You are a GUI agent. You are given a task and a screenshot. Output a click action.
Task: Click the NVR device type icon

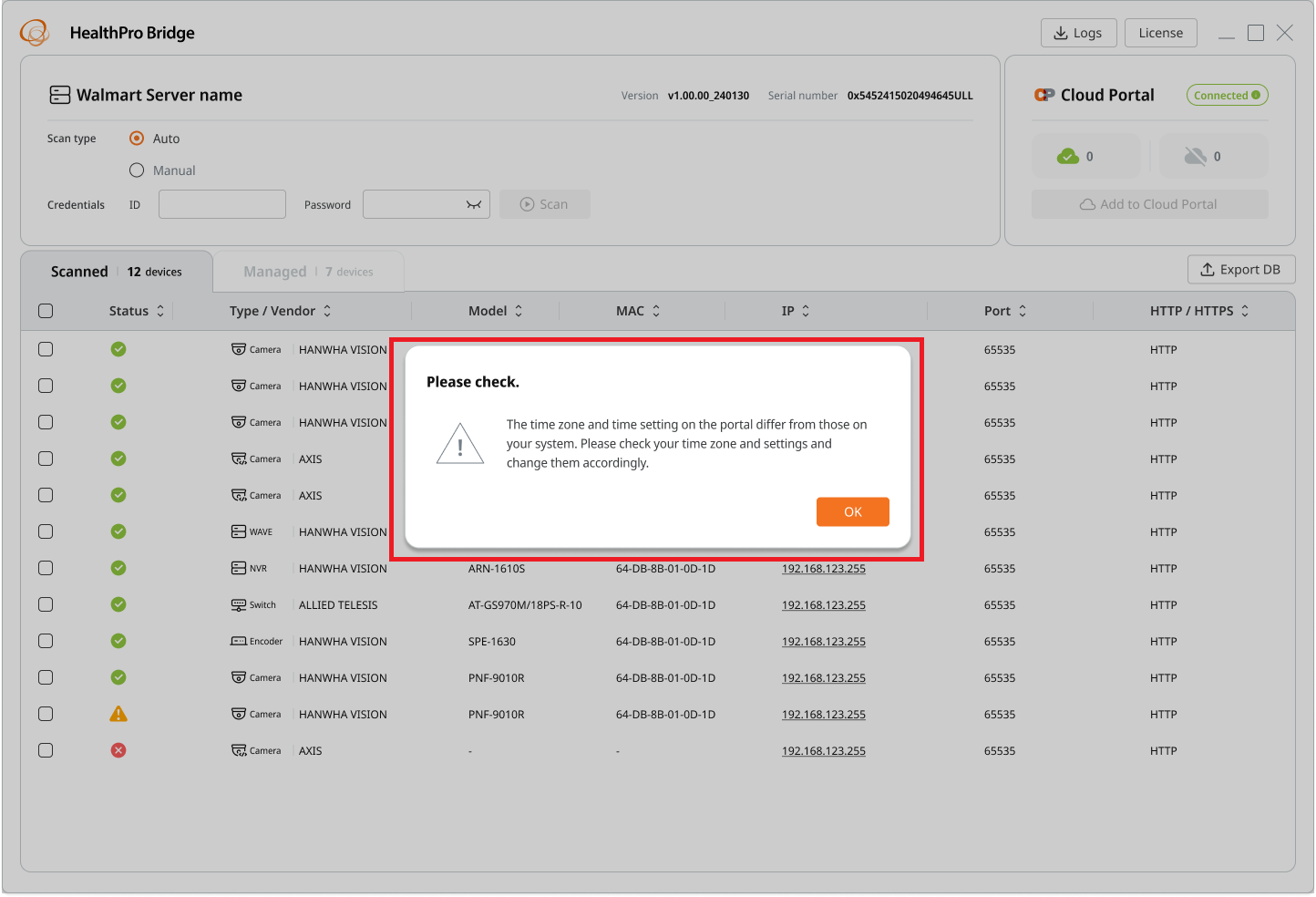(239, 568)
